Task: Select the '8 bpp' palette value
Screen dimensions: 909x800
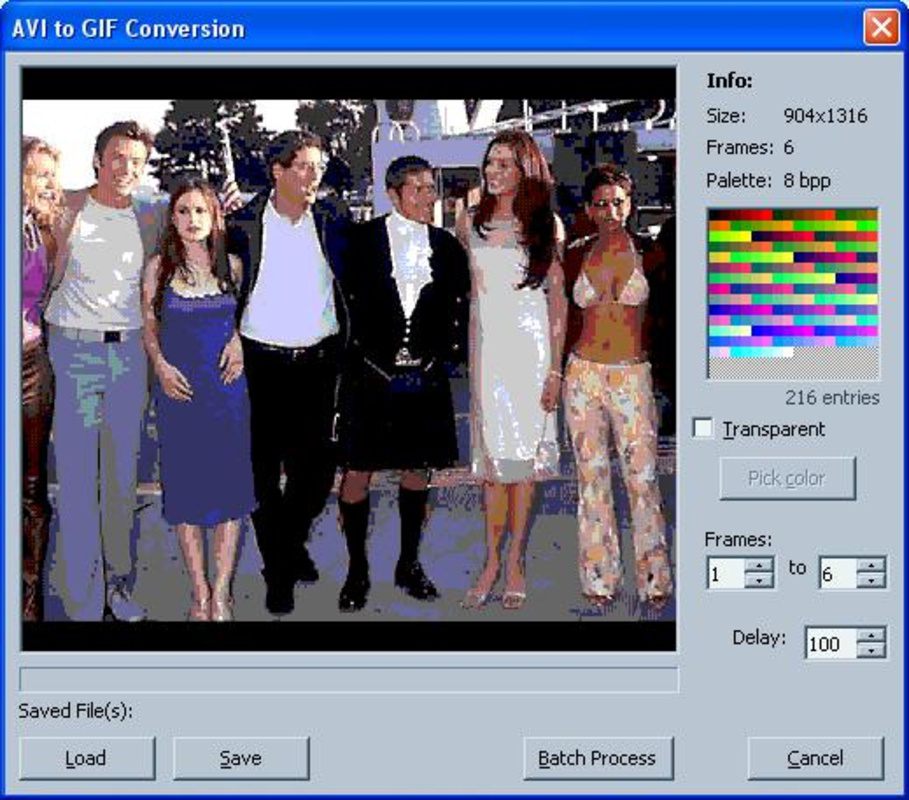Action: click(807, 181)
